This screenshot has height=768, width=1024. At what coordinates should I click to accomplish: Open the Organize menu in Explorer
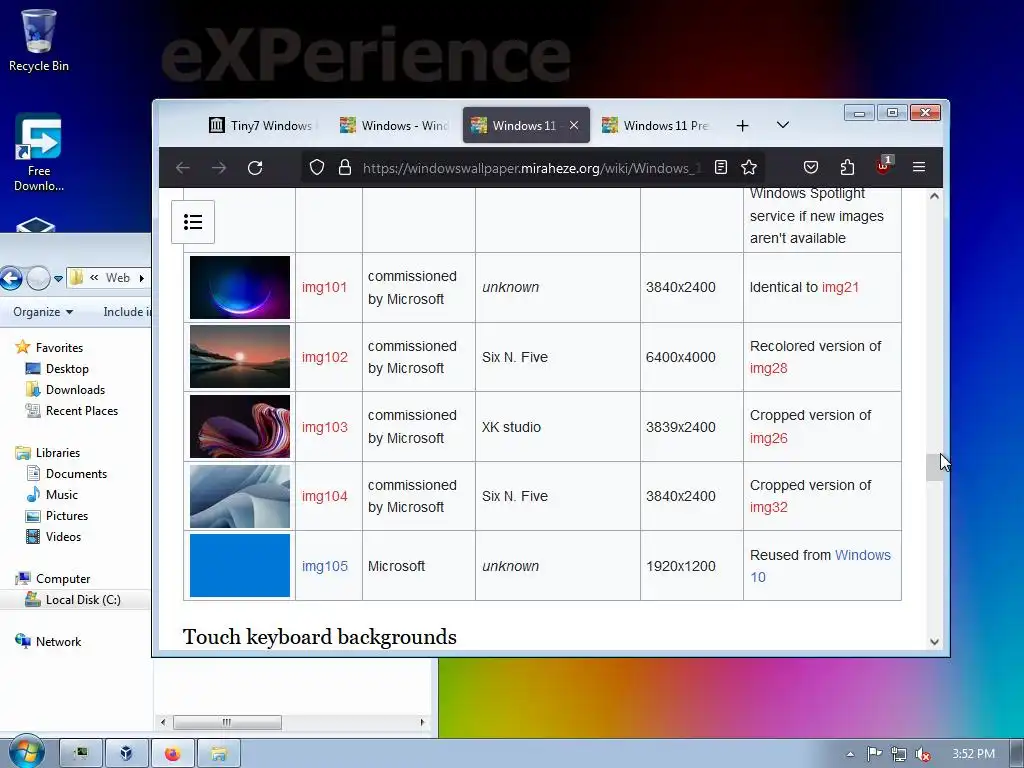click(x=43, y=312)
